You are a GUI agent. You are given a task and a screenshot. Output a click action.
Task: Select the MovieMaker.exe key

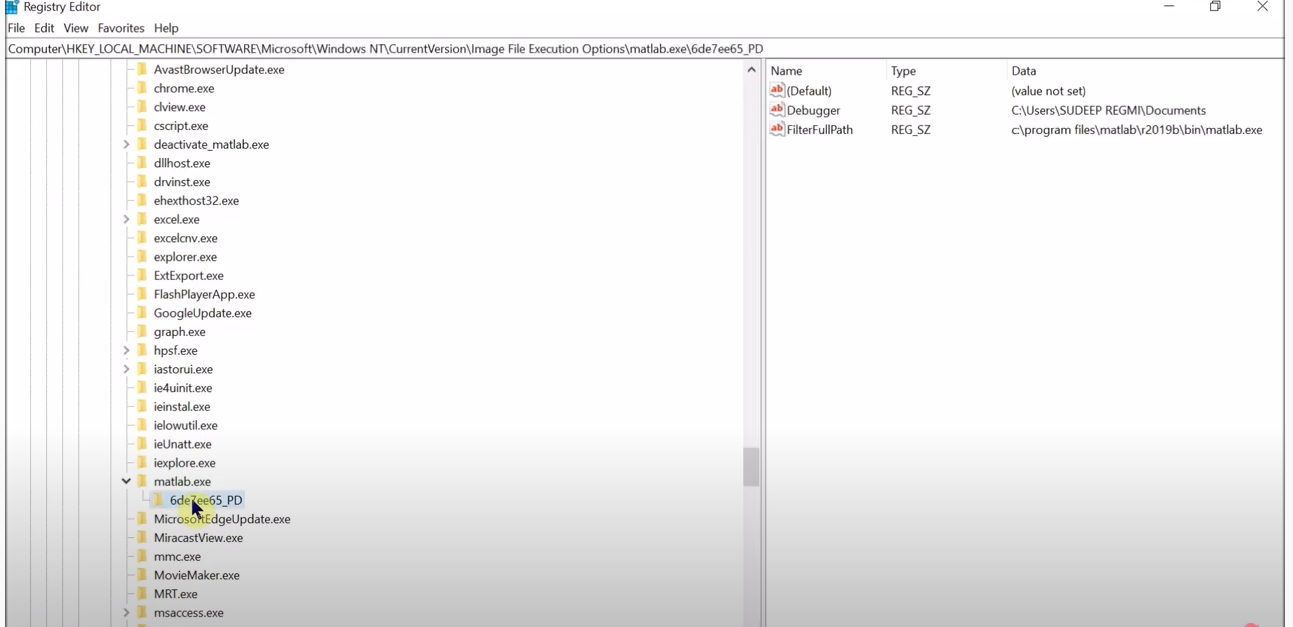[x=196, y=576]
